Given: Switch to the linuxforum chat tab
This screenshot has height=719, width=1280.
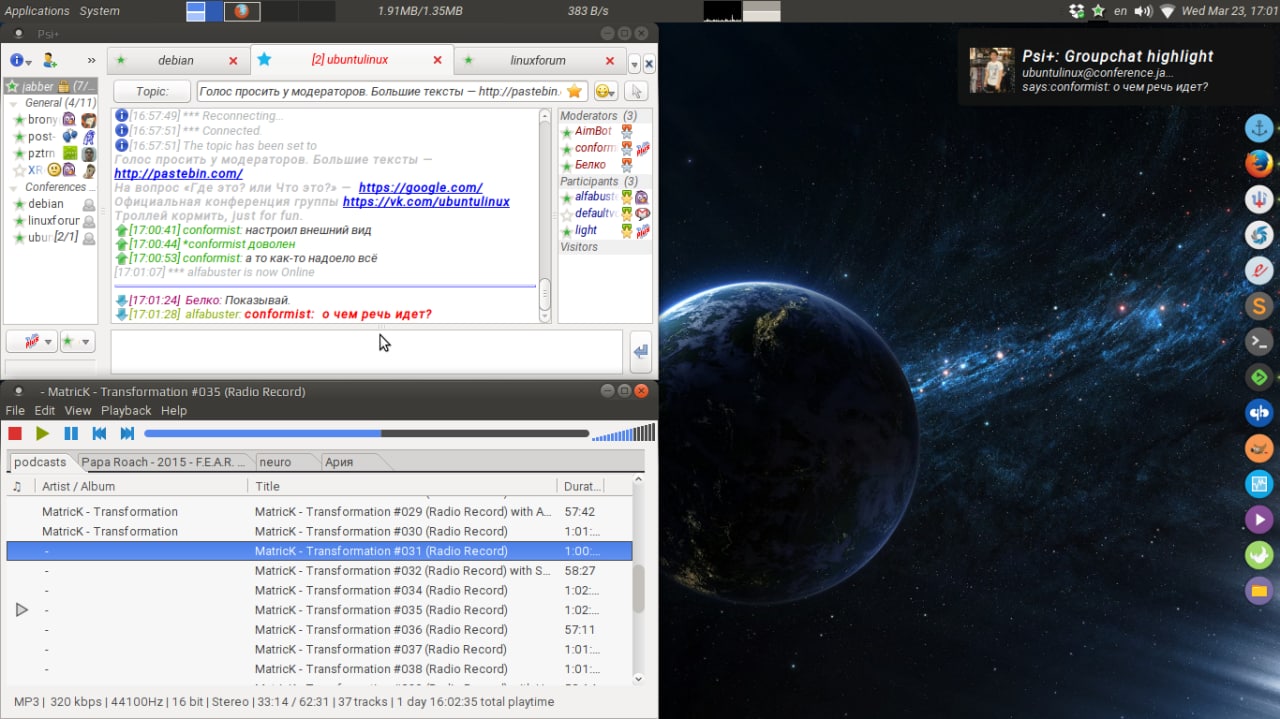Looking at the screenshot, I should 538,60.
